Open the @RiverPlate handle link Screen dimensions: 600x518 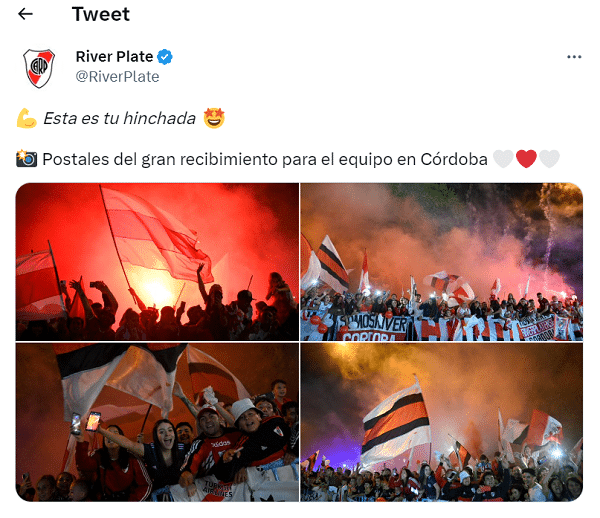click(x=117, y=77)
